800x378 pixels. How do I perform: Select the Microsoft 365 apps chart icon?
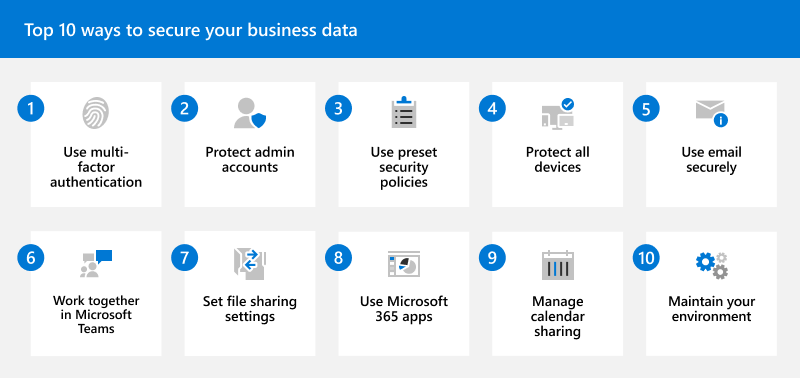(x=404, y=264)
